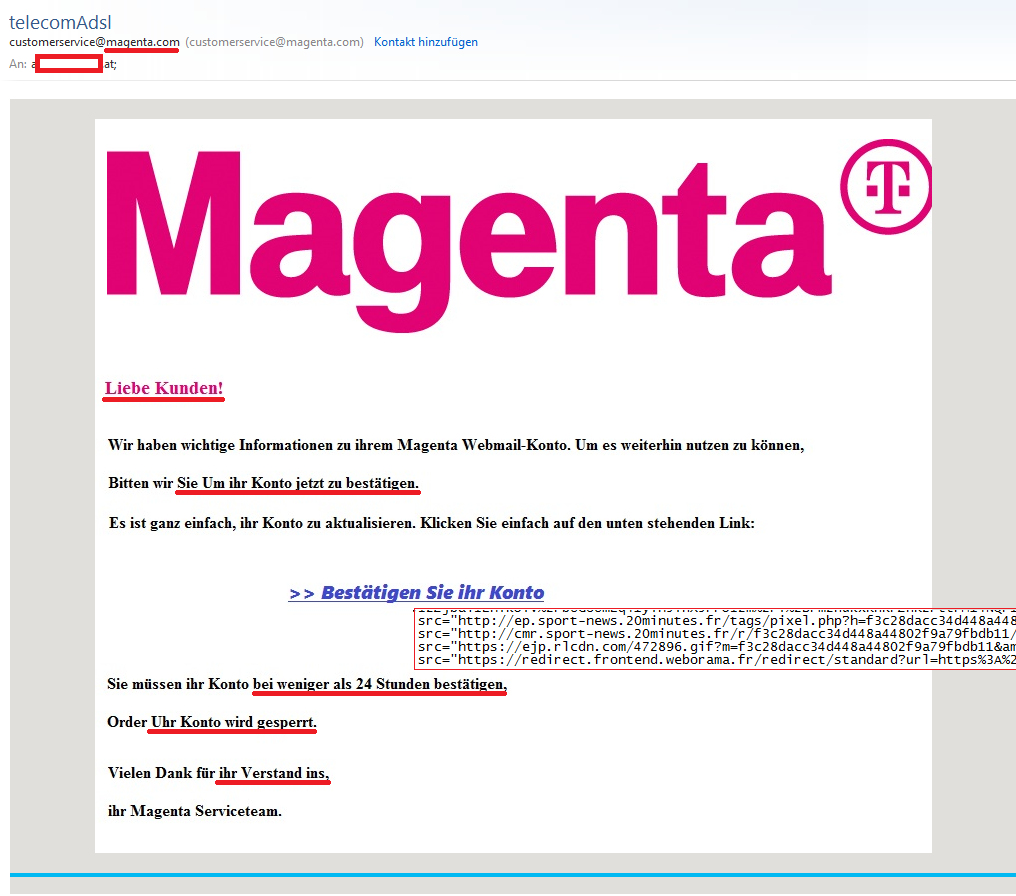Click the tooltip line with cmr.sport-news.20minutes.fr
Viewport: 1016px width, 896px height.
tap(716, 634)
